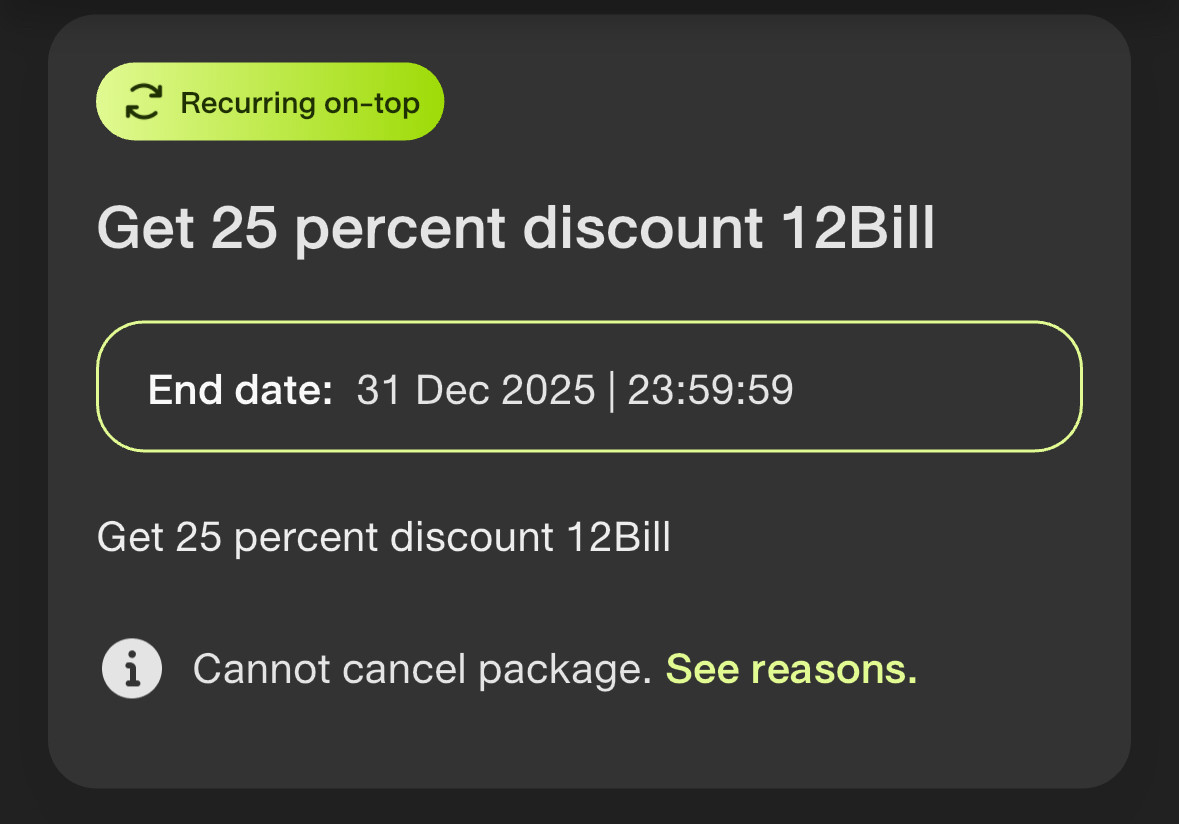This screenshot has width=1179, height=824.
Task: Click the "12Bill" word in the heading
Action: tap(858, 227)
